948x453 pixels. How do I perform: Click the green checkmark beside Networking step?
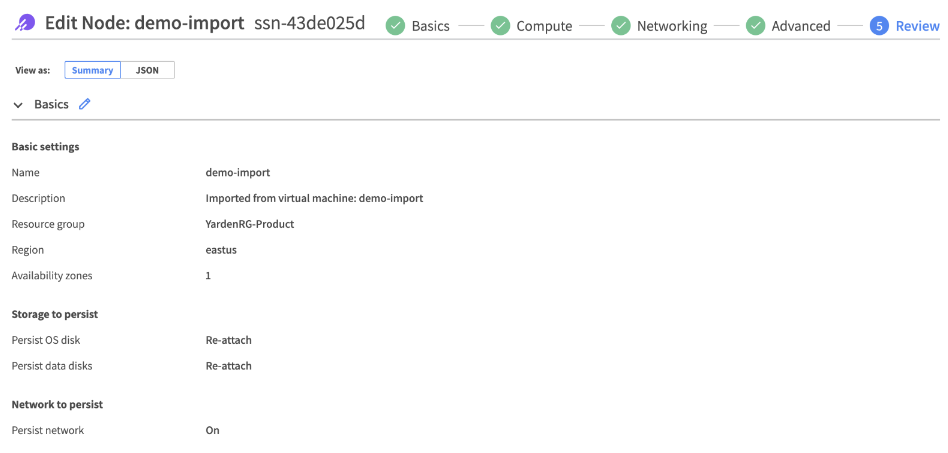pos(621,25)
